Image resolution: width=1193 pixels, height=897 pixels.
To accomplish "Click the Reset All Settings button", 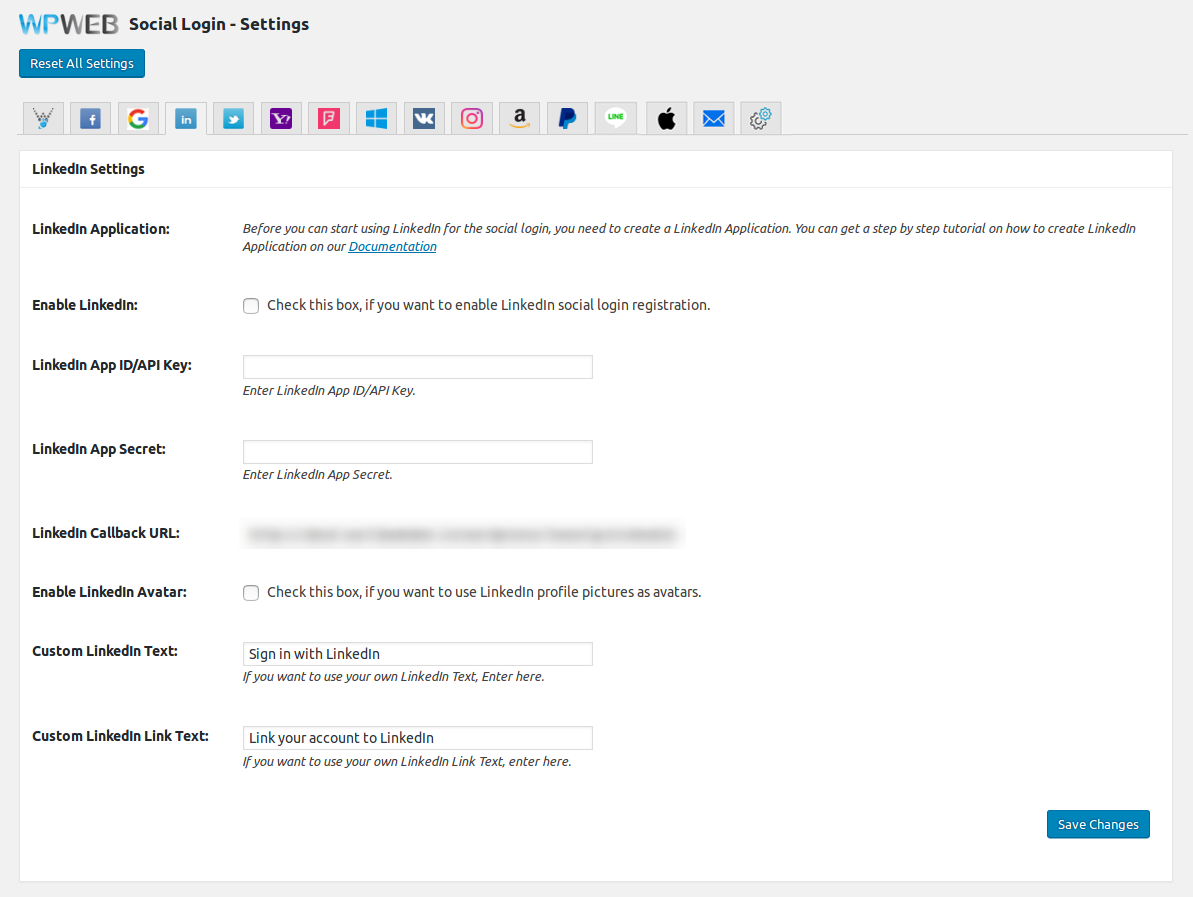I will 82,63.
